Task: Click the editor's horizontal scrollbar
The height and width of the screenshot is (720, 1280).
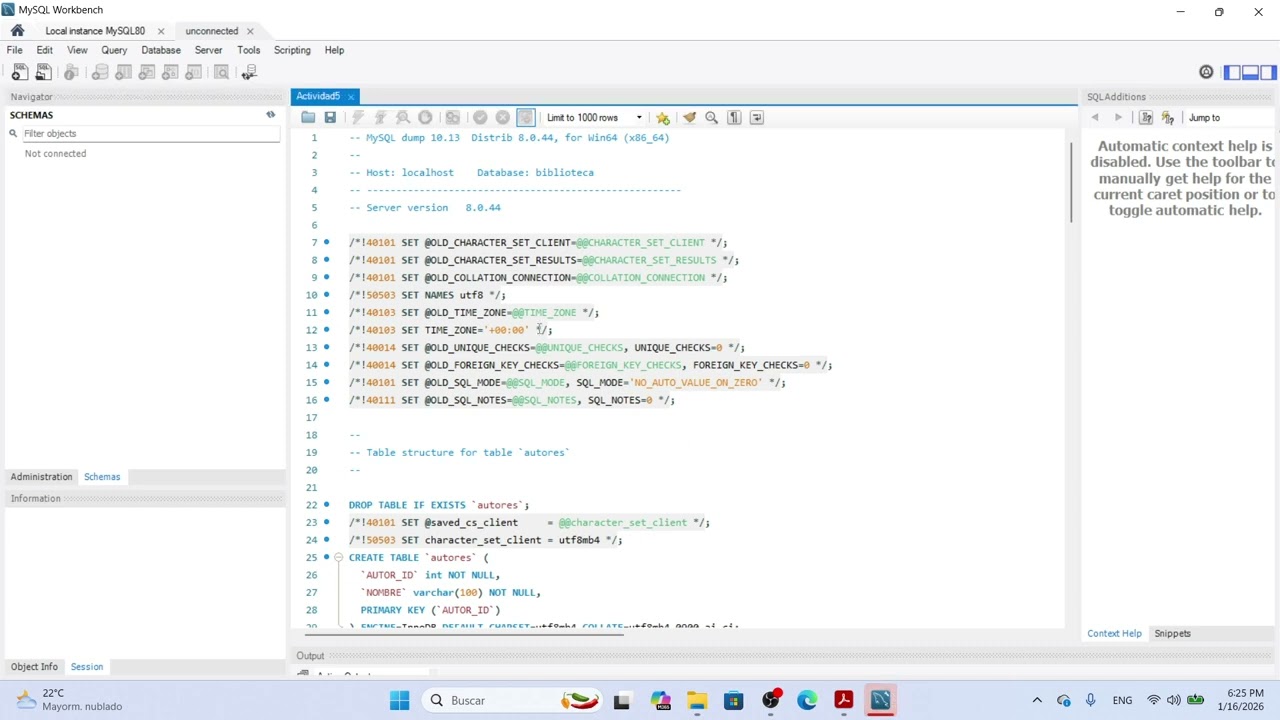Action: click(x=464, y=634)
